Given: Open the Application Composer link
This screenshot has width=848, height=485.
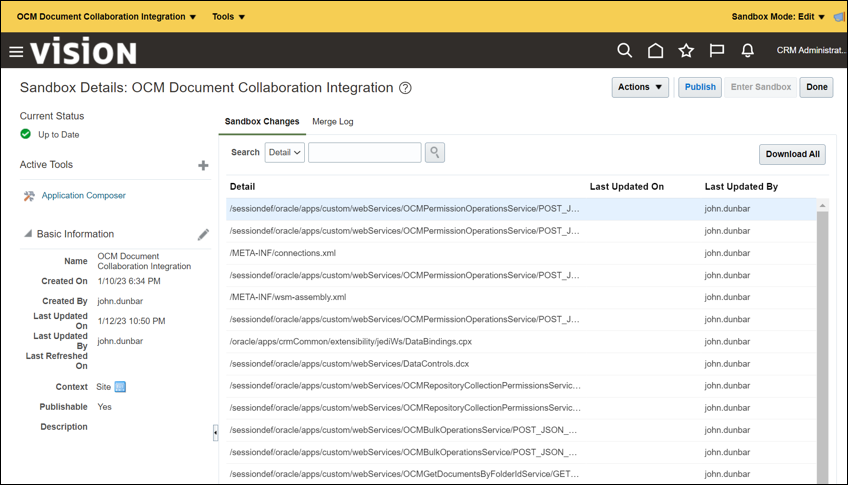Looking at the screenshot, I should [x=83, y=196].
